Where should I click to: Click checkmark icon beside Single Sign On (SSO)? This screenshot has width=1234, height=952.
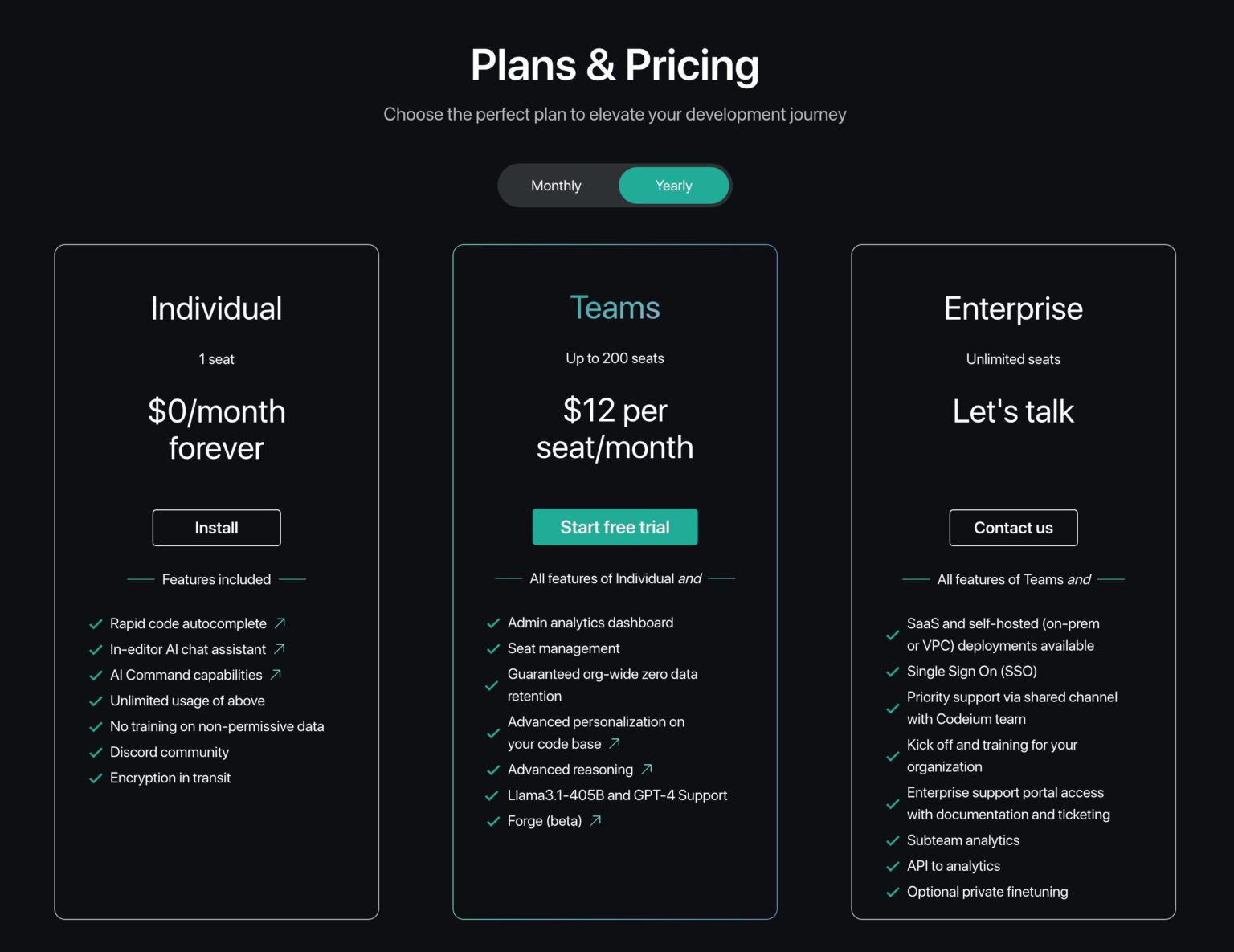892,672
